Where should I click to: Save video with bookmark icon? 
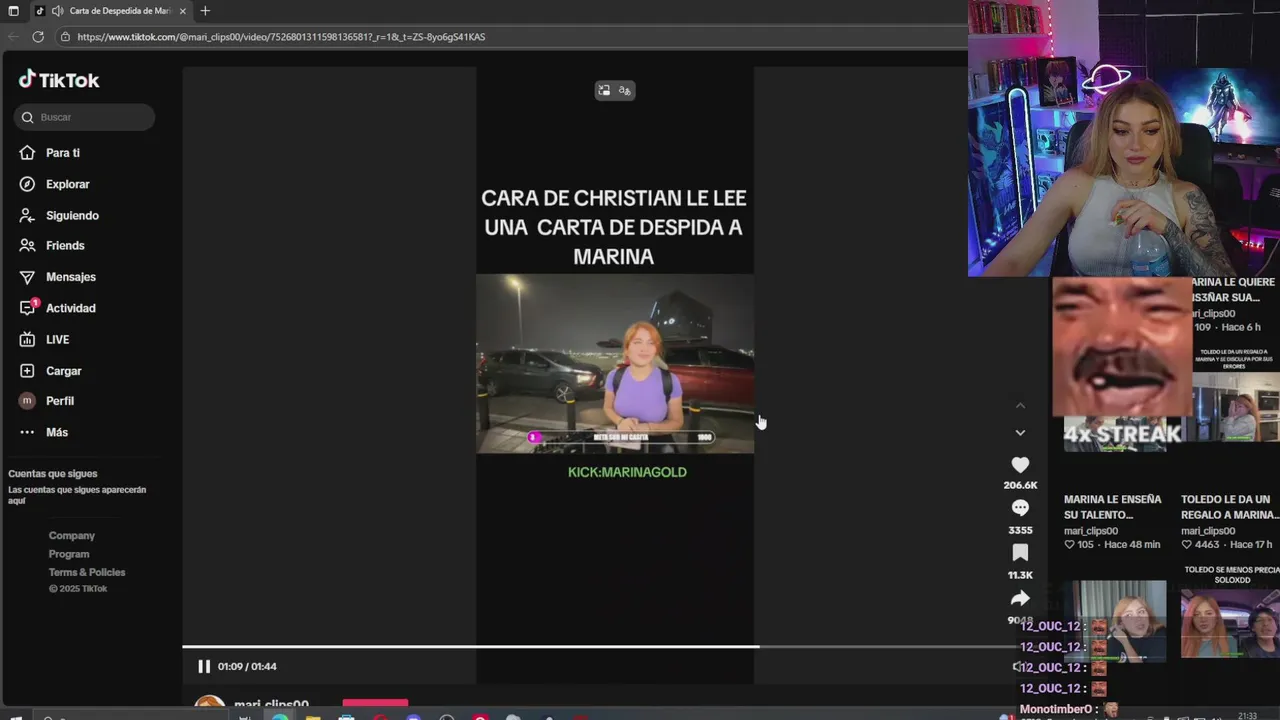(x=1020, y=553)
